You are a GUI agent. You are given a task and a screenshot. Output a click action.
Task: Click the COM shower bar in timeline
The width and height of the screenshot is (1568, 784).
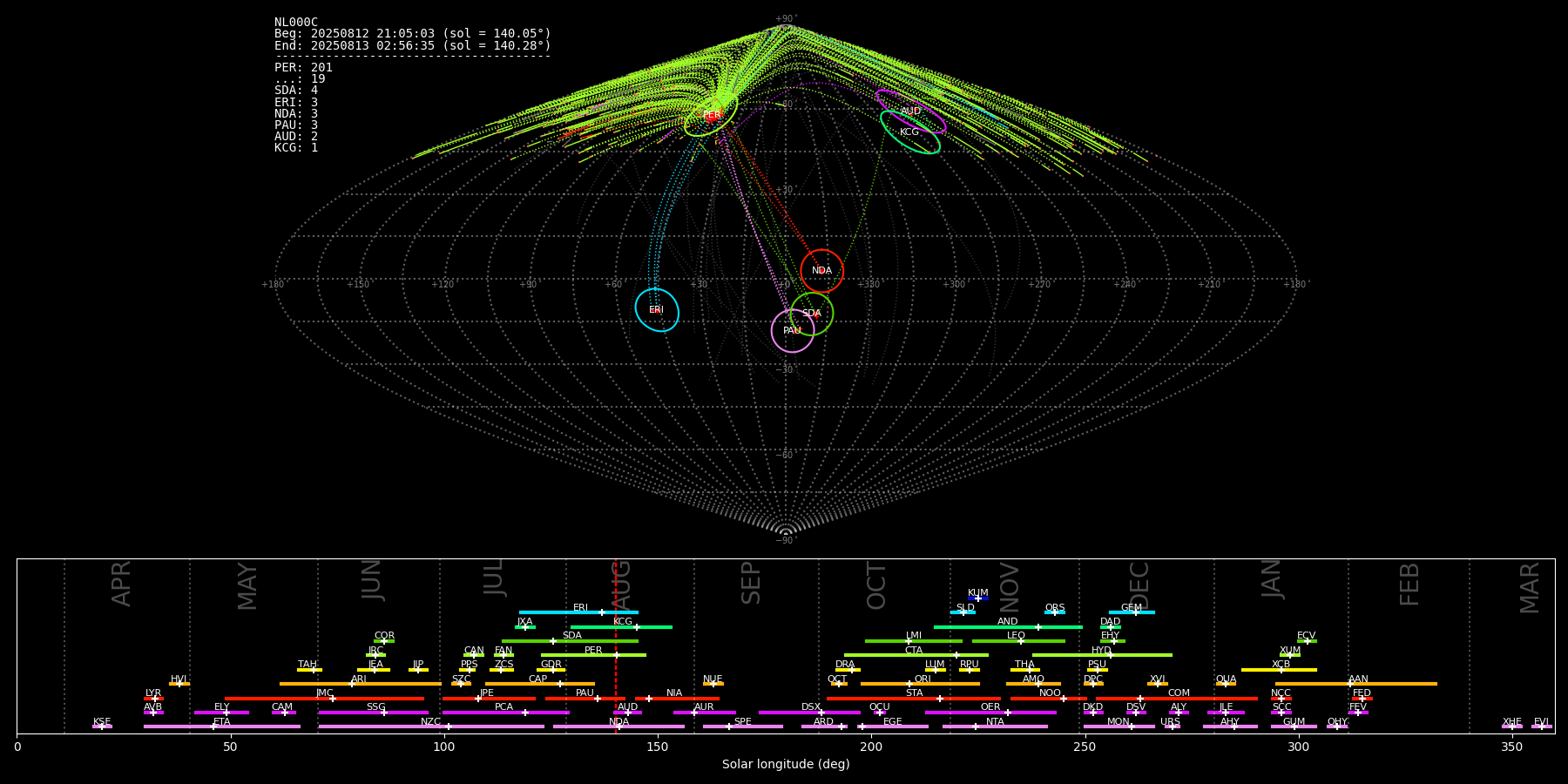click(1178, 698)
